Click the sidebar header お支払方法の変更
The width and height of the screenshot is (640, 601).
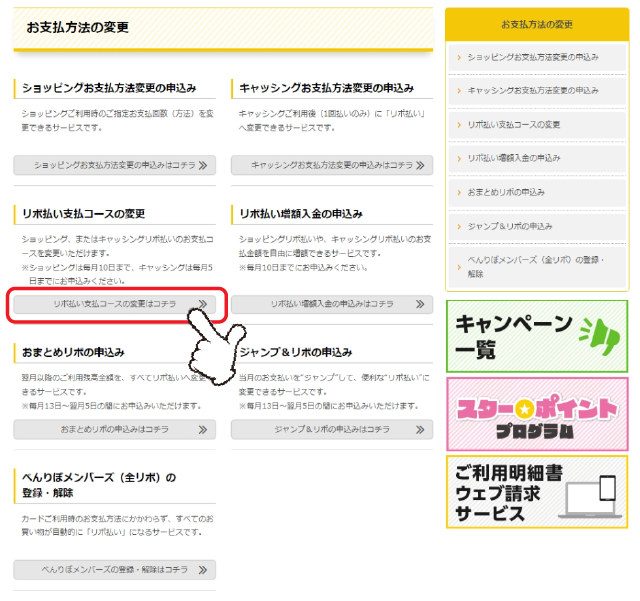537,24
